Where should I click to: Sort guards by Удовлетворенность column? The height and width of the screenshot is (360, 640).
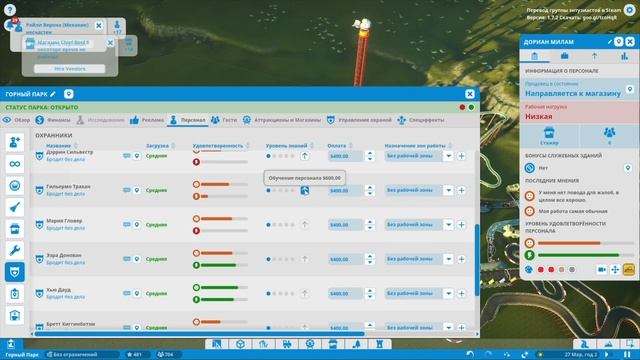coord(221,146)
